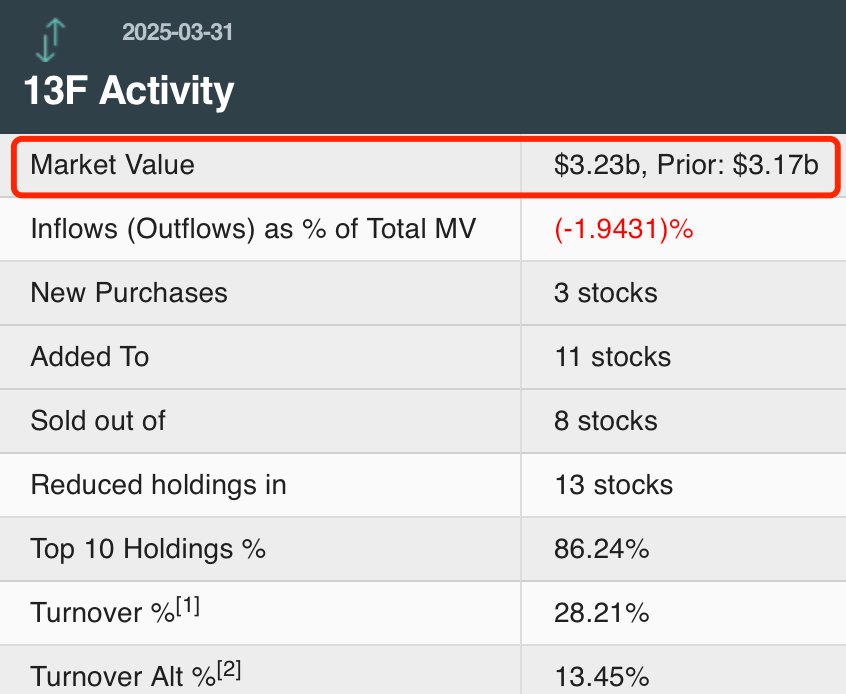Open footnote [1] next to Turnover %
This screenshot has width=846, height=694.
pos(188,605)
